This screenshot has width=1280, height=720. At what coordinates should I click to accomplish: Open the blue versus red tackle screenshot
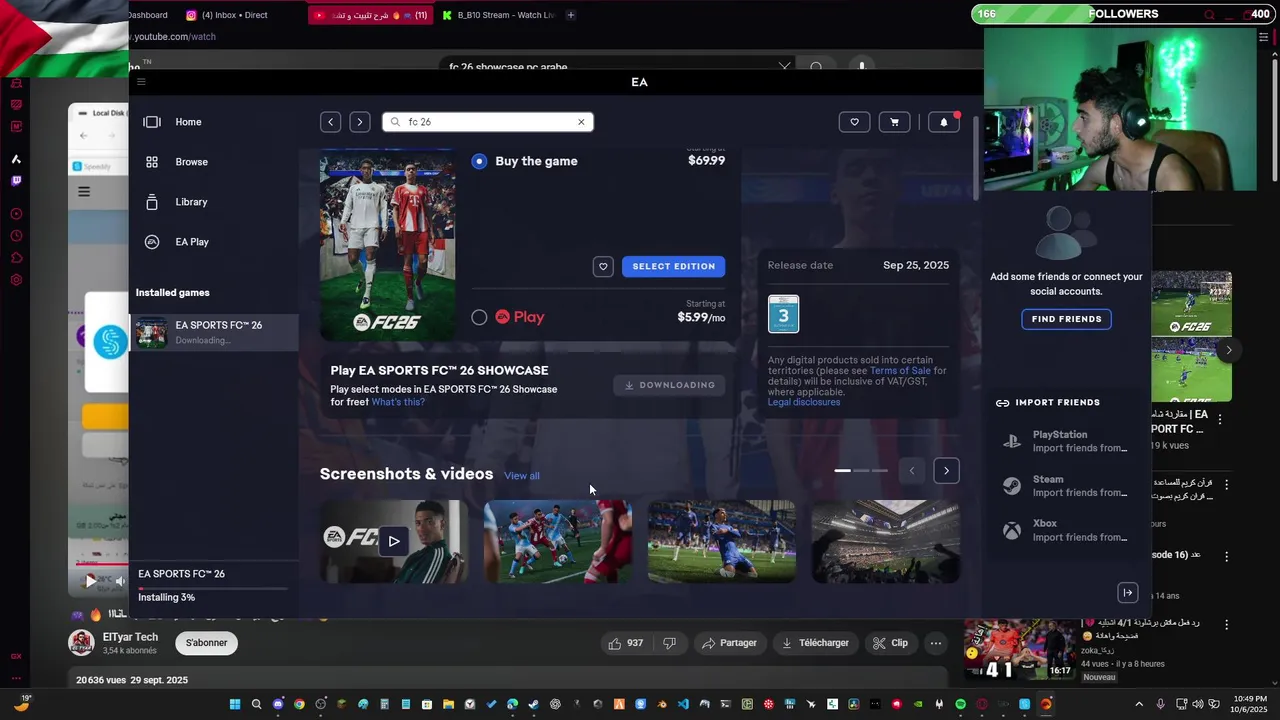pyautogui.click(x=558, y=541)
